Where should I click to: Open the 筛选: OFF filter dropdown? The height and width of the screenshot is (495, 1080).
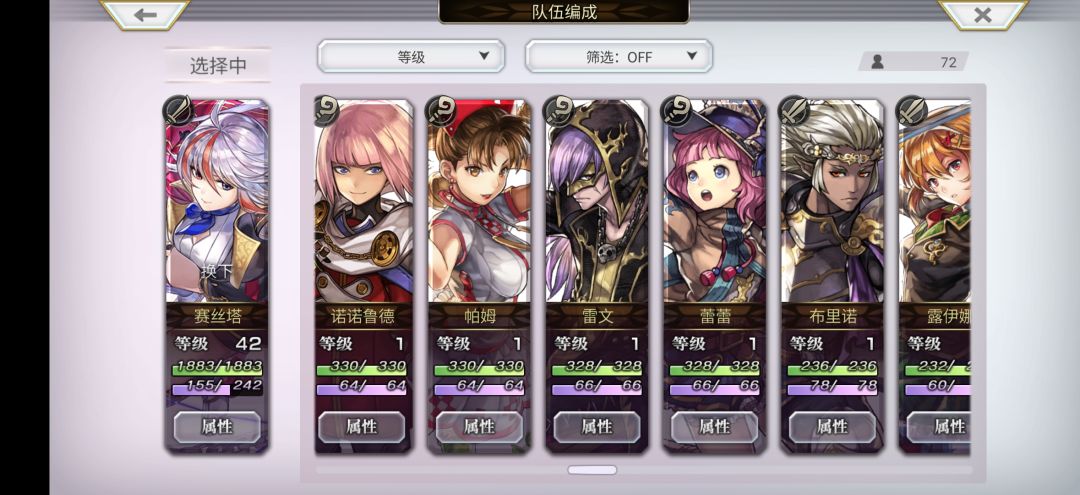pyautogui.click(x=619, y=56)
